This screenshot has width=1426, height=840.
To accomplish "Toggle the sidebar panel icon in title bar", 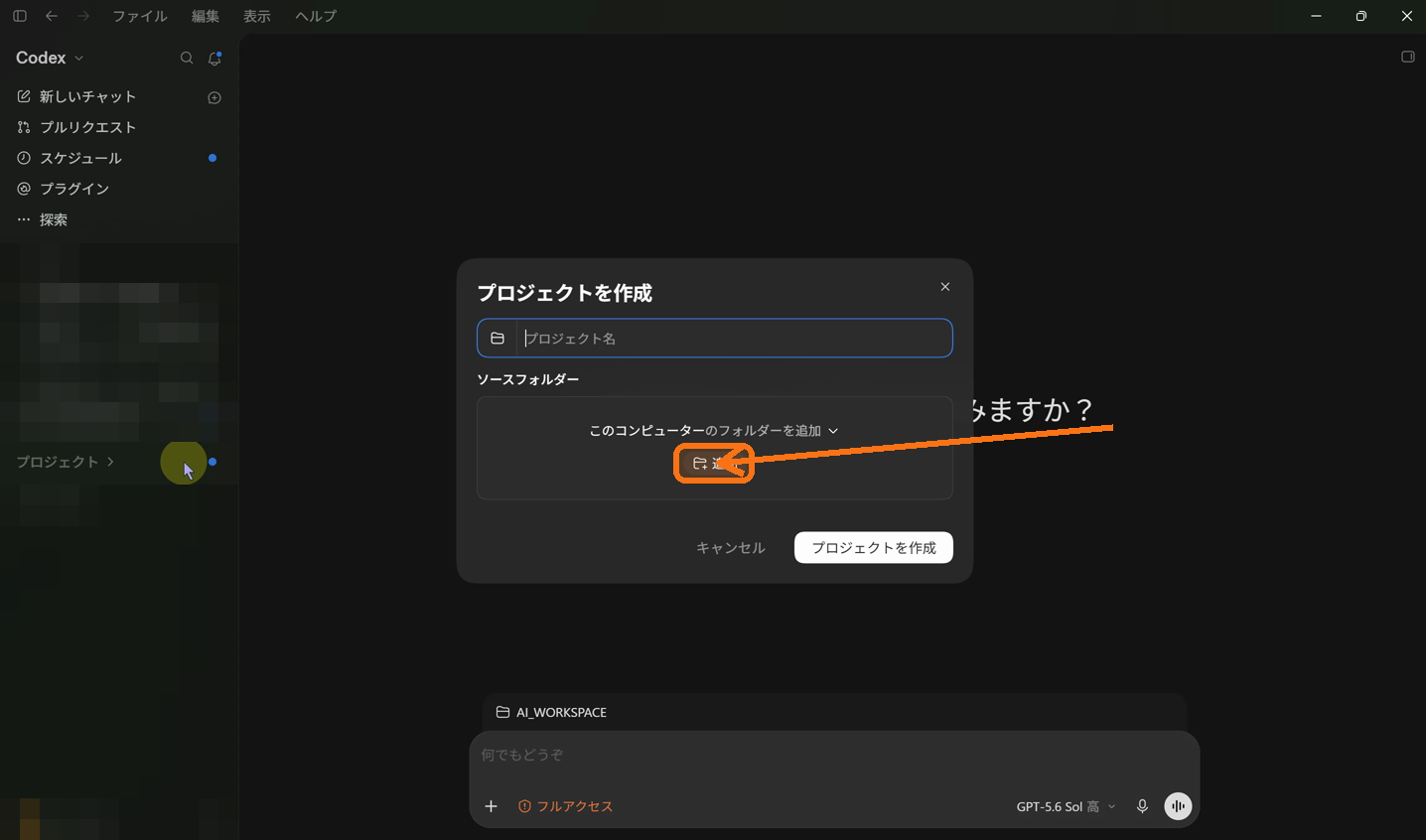I will coord(20,16).
